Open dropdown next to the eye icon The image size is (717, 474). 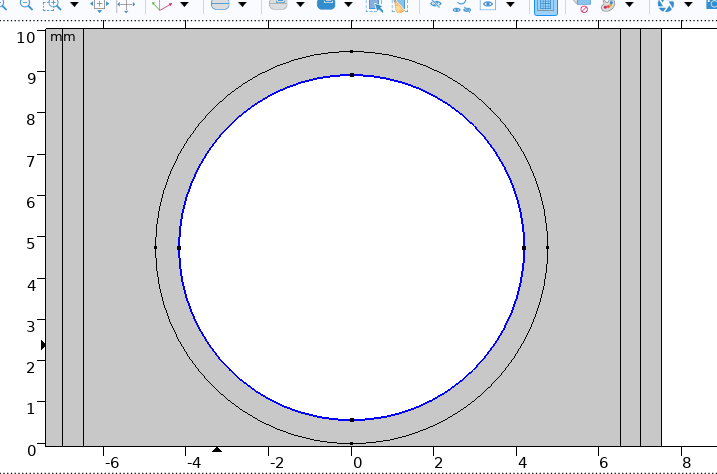pos(510,5)
